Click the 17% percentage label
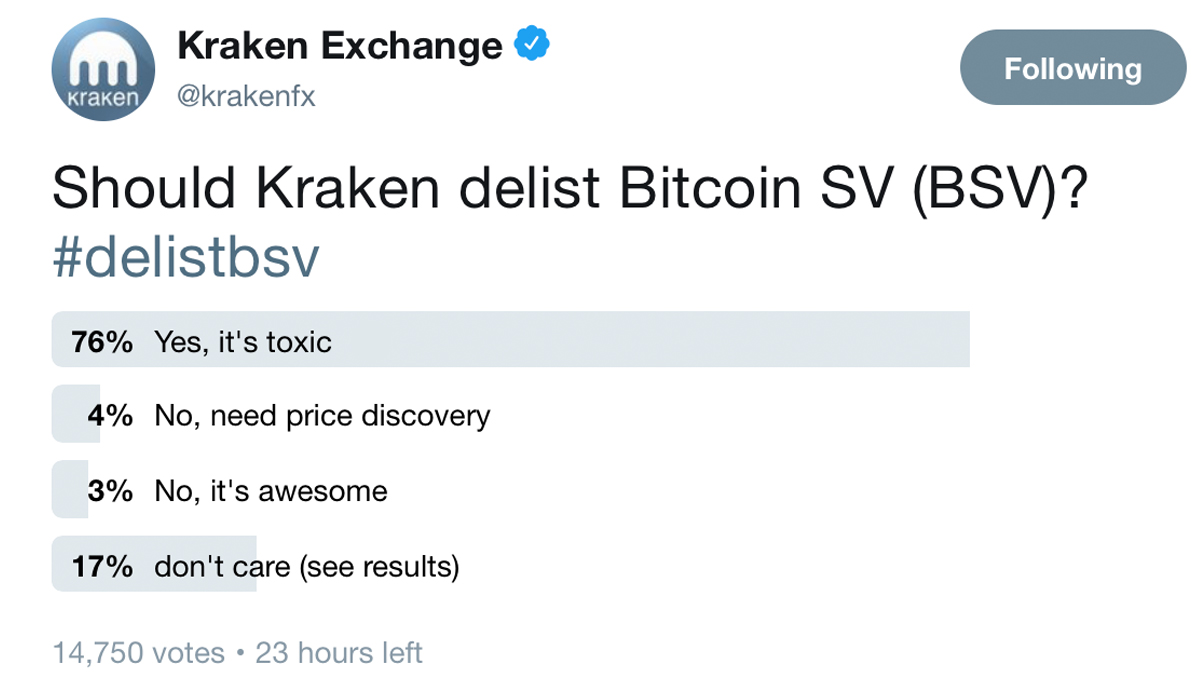This screenshot has width=1200, height=700. 105,565
